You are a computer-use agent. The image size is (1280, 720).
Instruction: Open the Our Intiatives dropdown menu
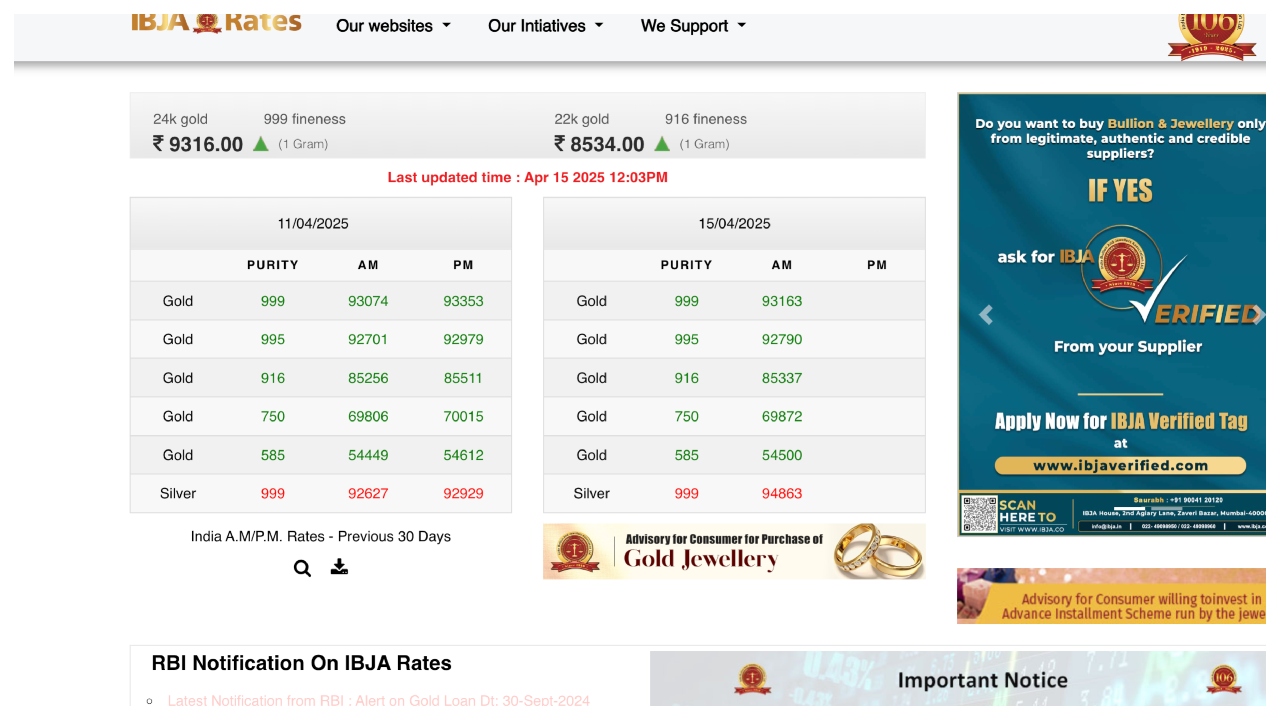tap(545, 26)
